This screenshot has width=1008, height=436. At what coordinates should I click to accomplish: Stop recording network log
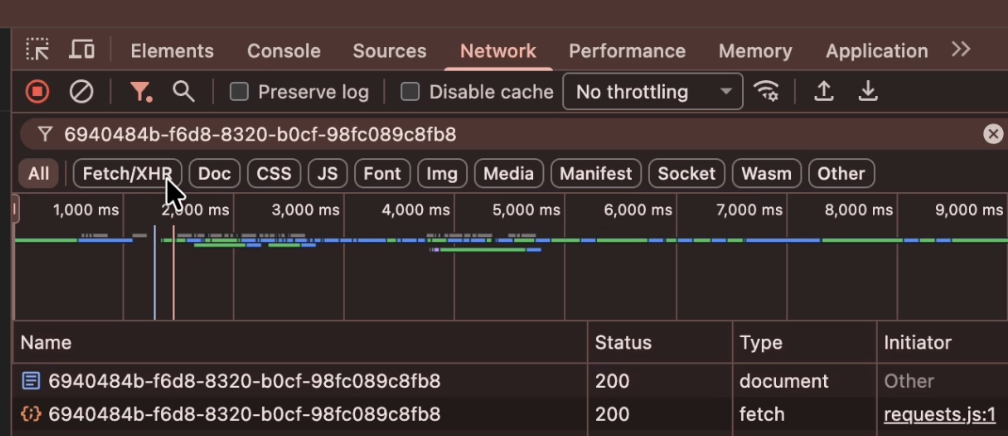[37, 92]
